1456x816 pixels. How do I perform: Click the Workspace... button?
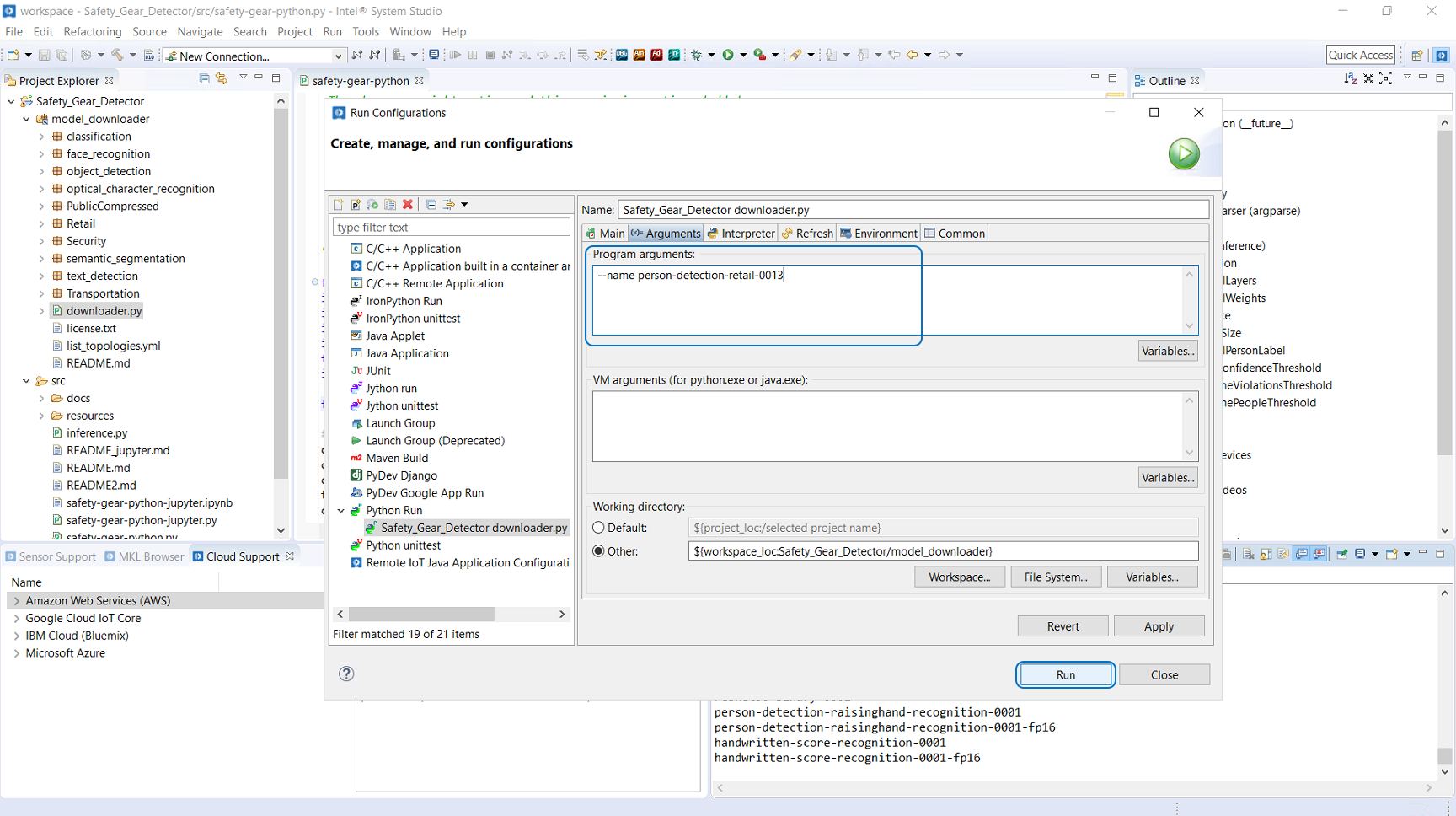coord(959,577)
